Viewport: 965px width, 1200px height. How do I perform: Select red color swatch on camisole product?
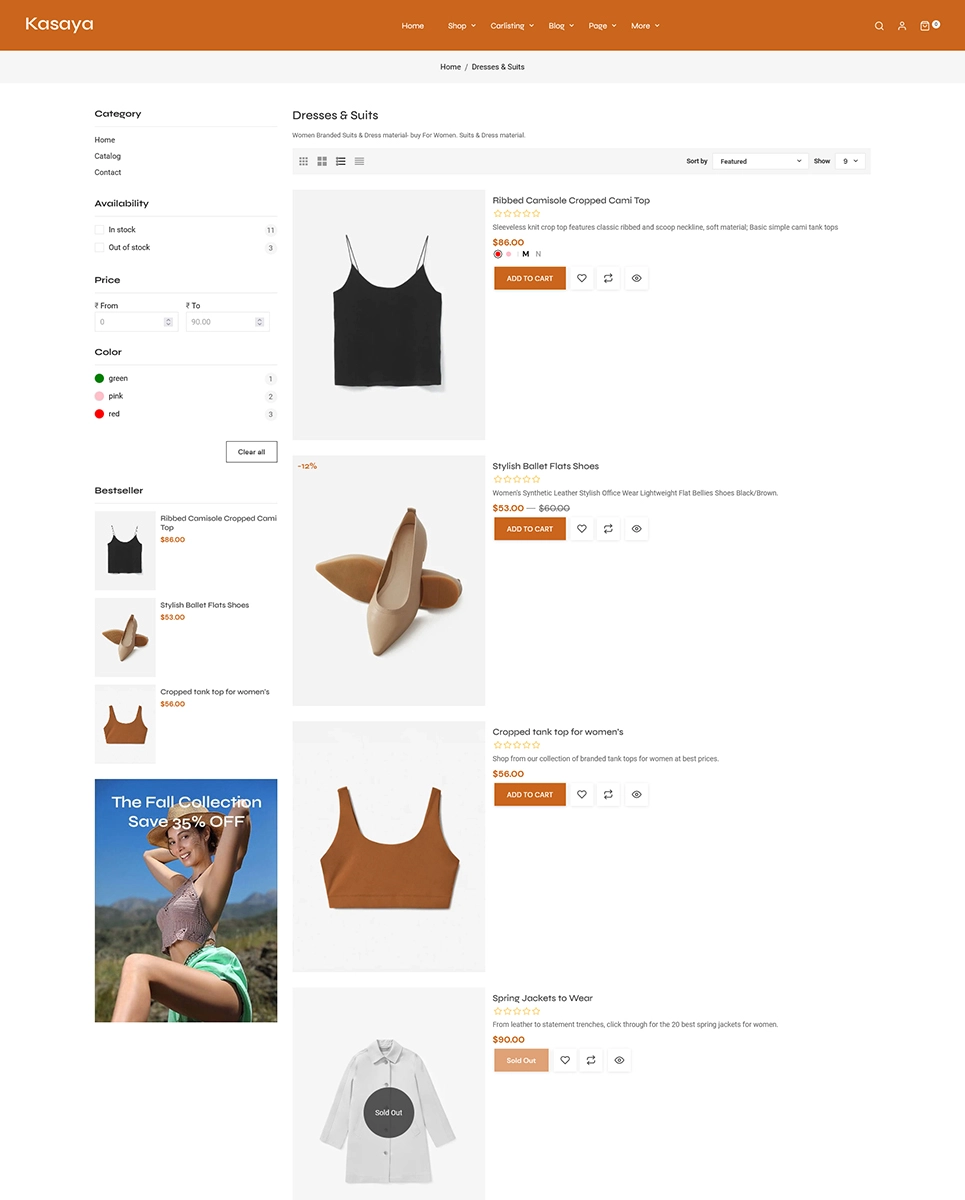(x=498, y=254)
